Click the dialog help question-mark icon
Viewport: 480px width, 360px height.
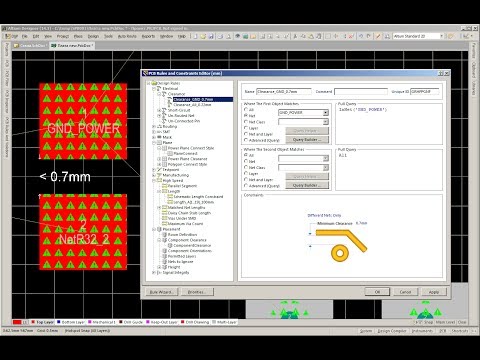pyautogui.click(x=441, y=73)
